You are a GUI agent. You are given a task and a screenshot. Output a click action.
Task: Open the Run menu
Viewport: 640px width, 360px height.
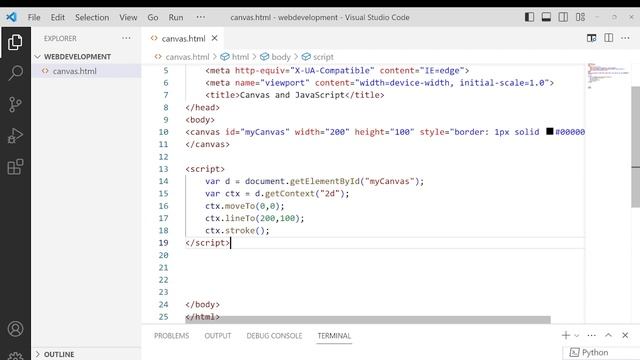pos(176,17)
